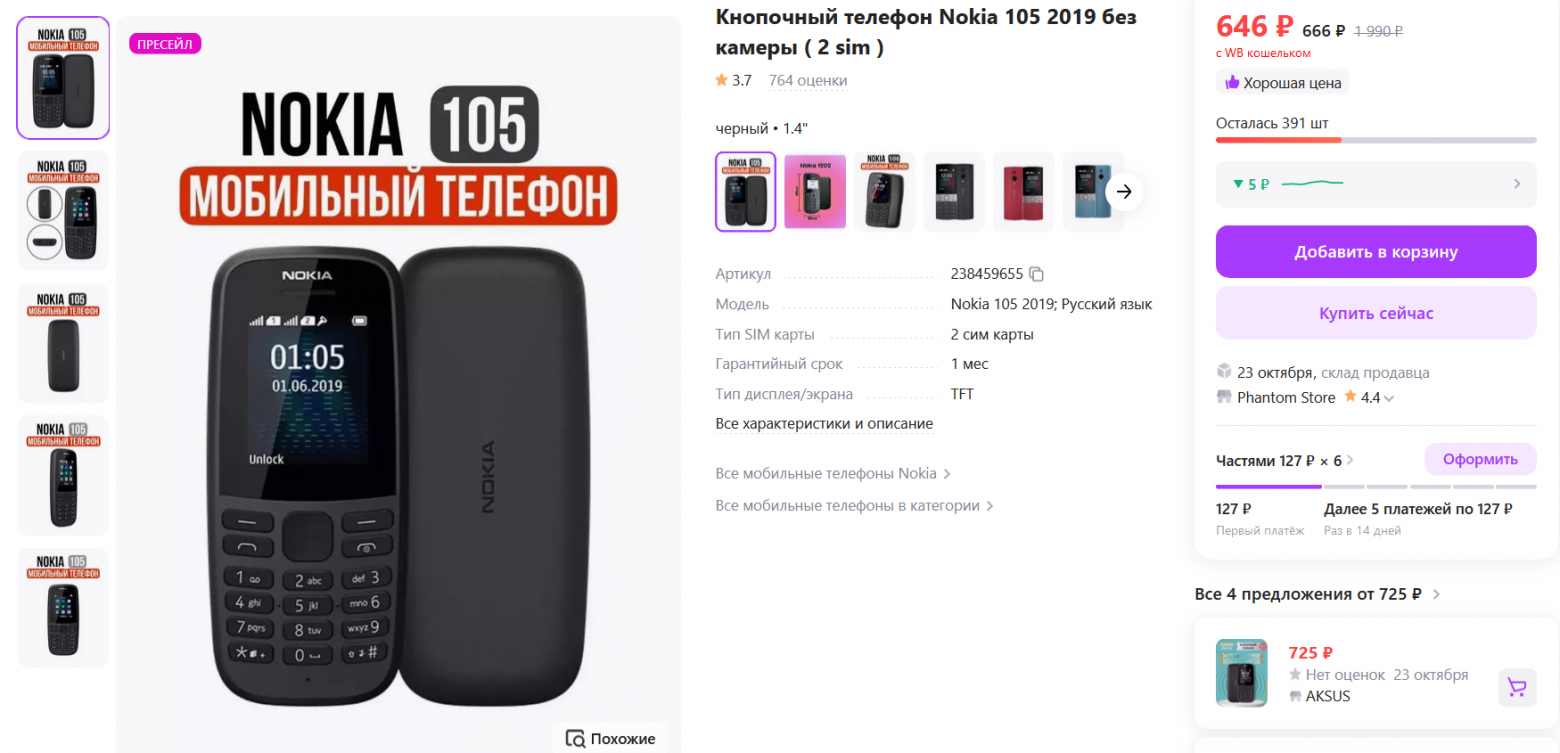This screenshot has height=753, width=1560.
Task: Copy the article number 238459655
Action: 1037,274
